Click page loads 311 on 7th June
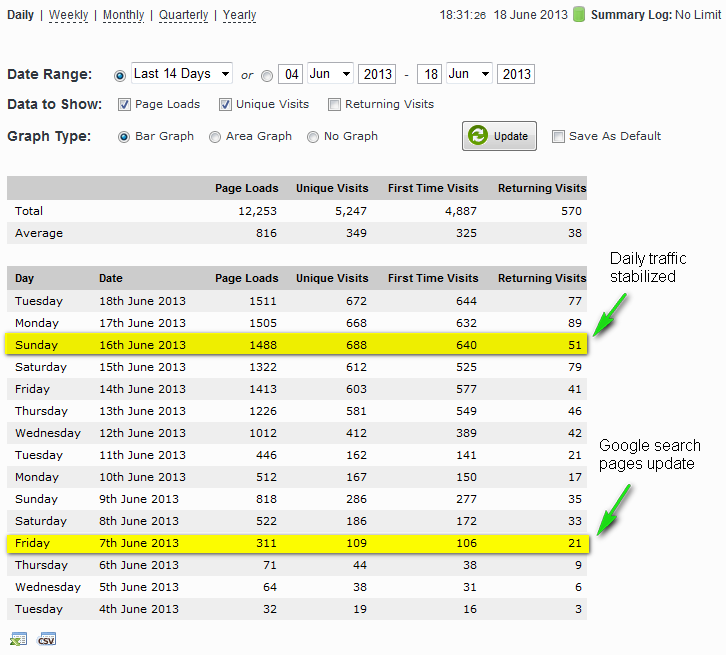The width and height of the screenshot is (726, 655). point(266,543)
